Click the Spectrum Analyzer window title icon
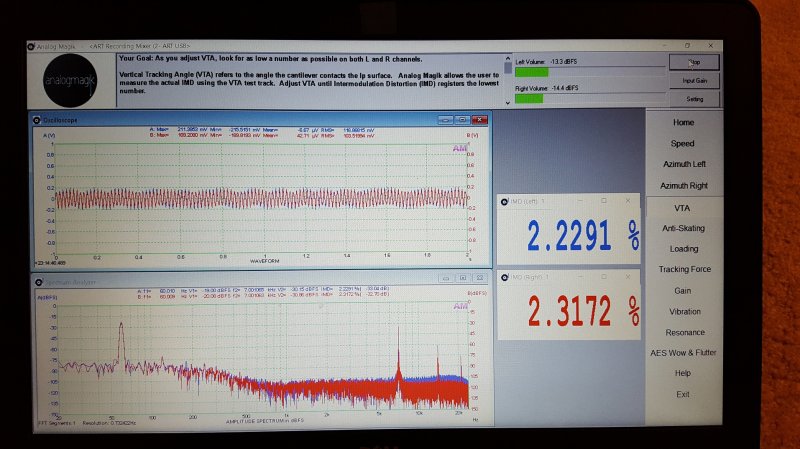 [39, 282]
